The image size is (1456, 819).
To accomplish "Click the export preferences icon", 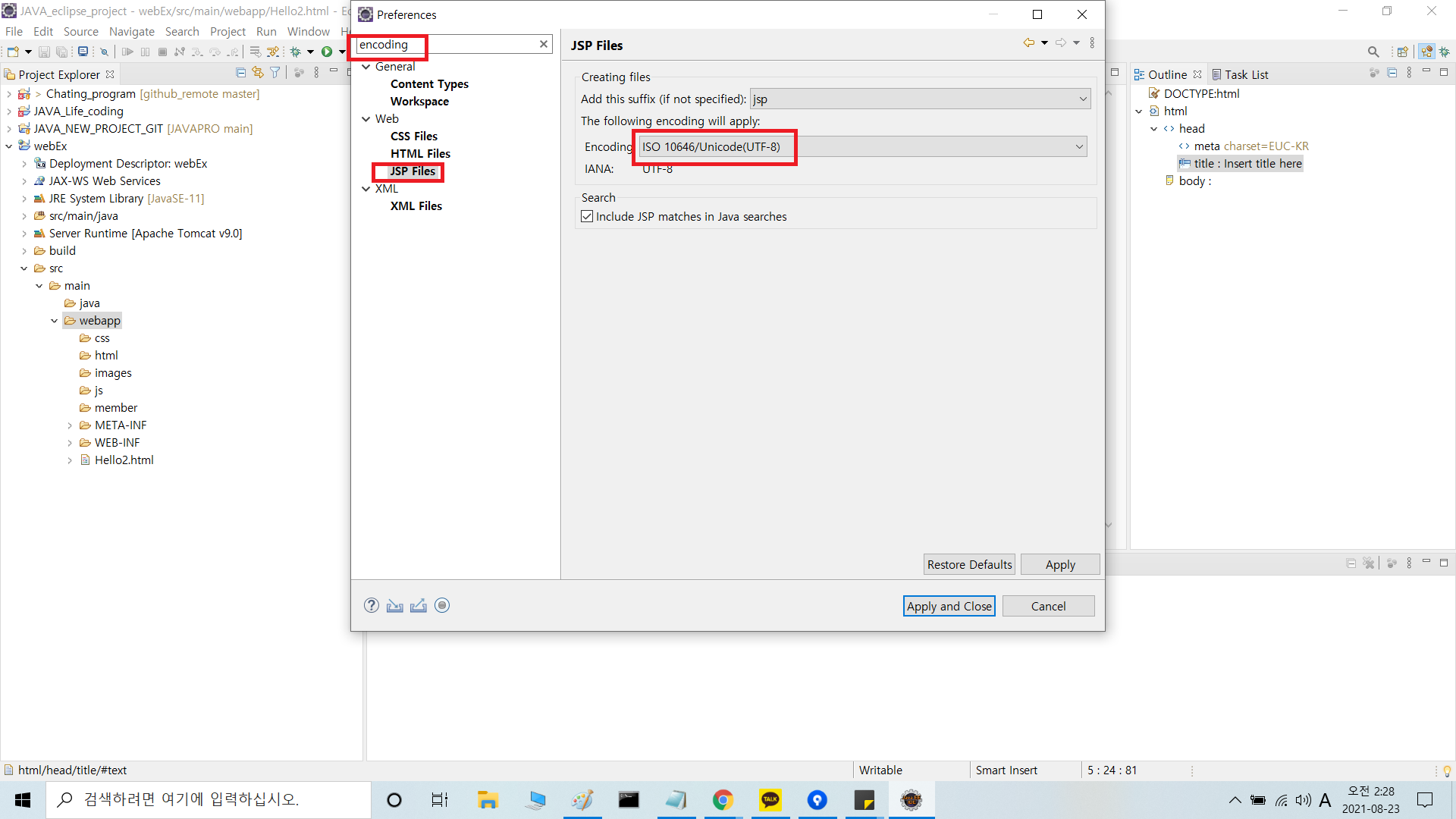I will tap(418, 605).
